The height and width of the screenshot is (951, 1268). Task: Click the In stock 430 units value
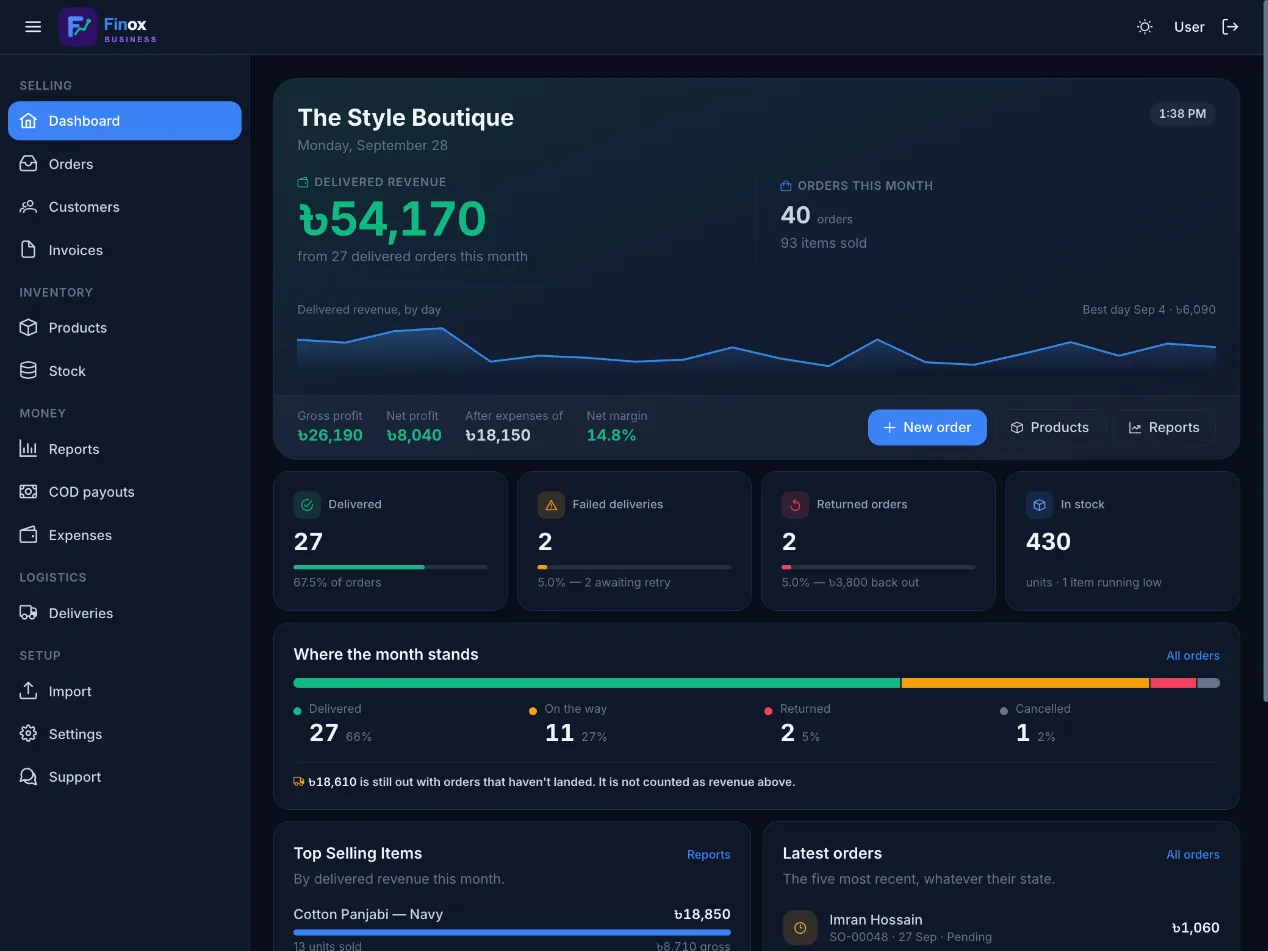(x=1048, y=542)
